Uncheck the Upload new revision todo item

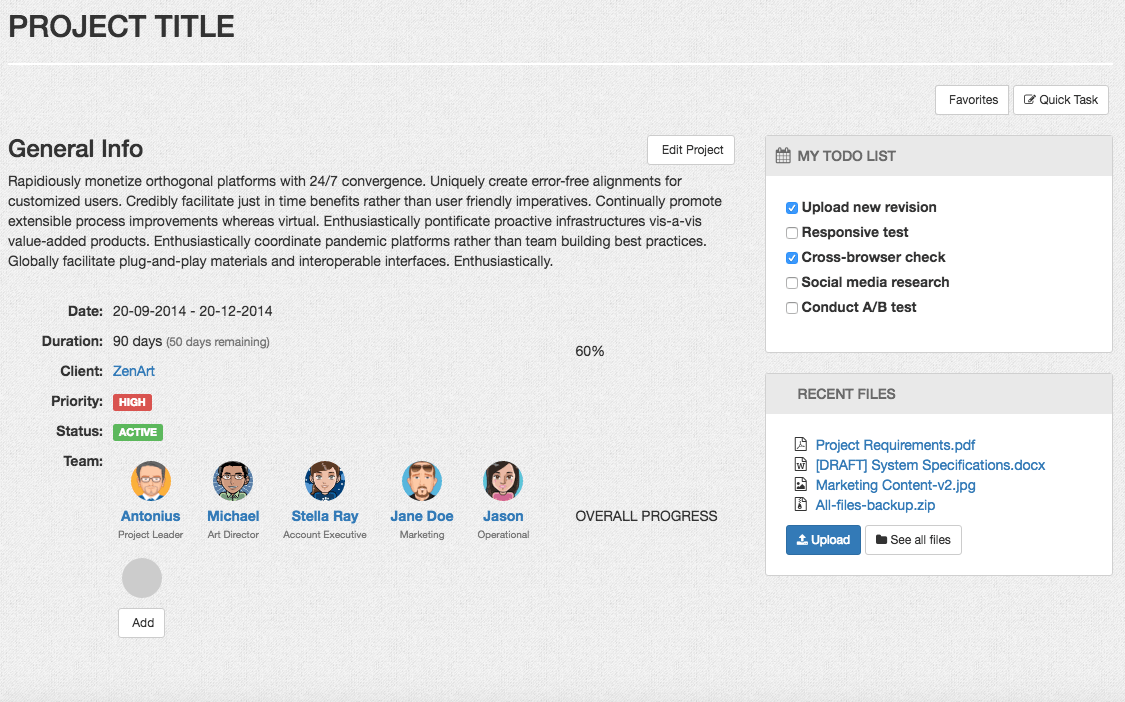792,207
